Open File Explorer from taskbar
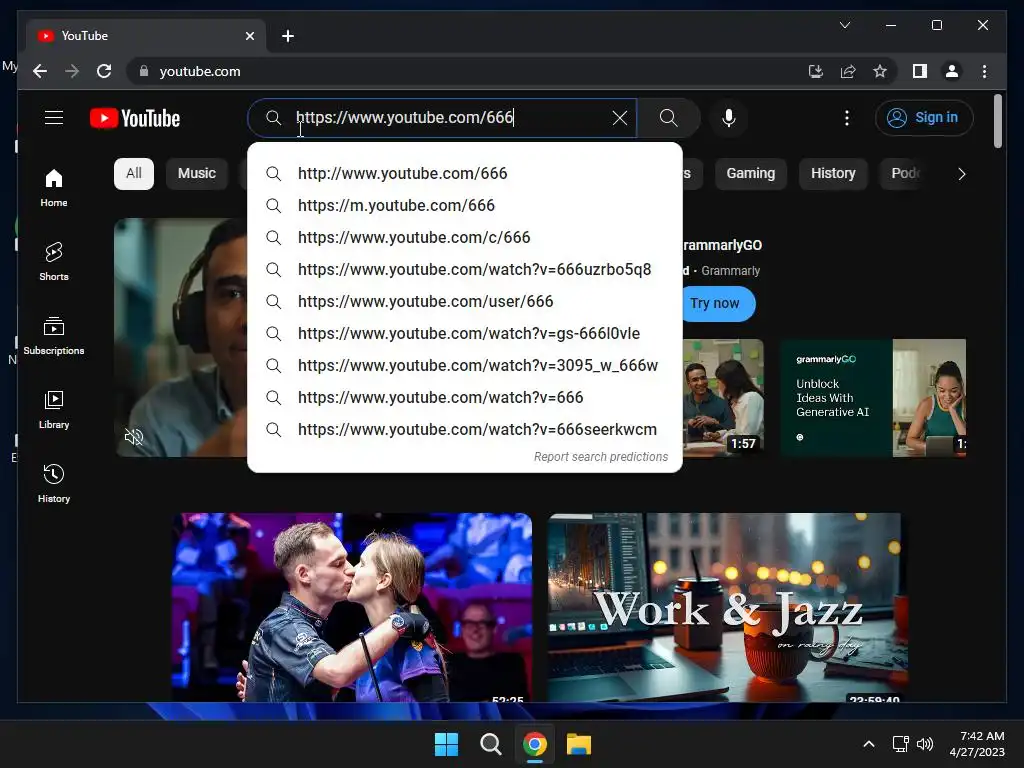This screenshot has width=1024, height=768. 579,744
